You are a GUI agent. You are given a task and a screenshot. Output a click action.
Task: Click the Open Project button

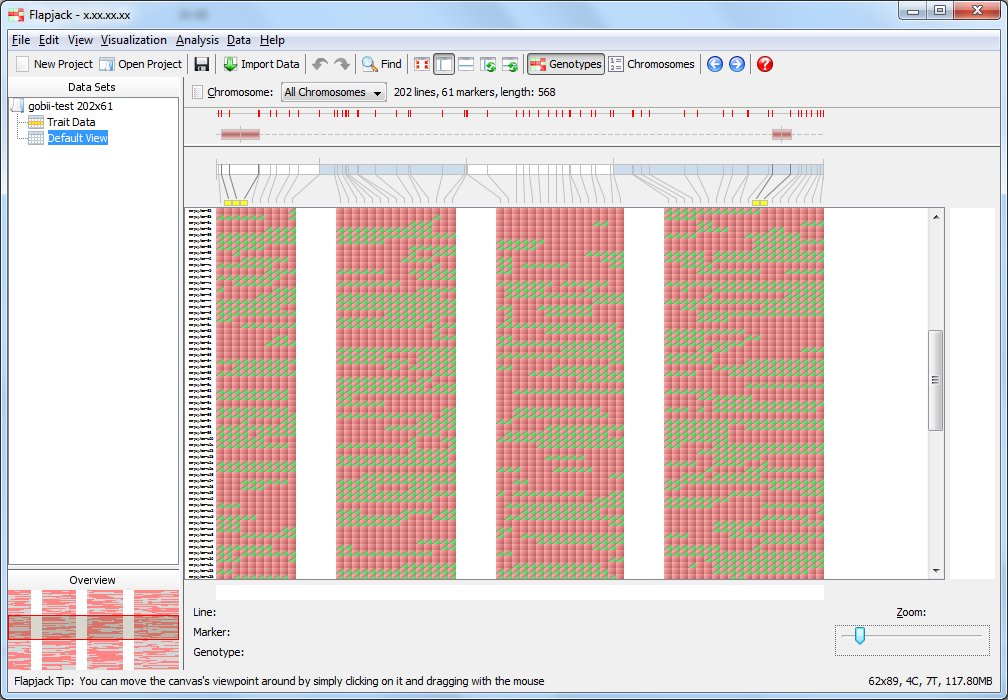[x=141, y=64]
